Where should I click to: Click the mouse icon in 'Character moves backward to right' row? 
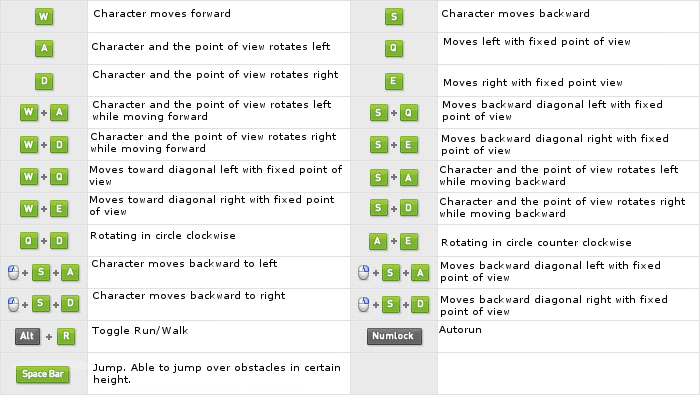point(13,304)
